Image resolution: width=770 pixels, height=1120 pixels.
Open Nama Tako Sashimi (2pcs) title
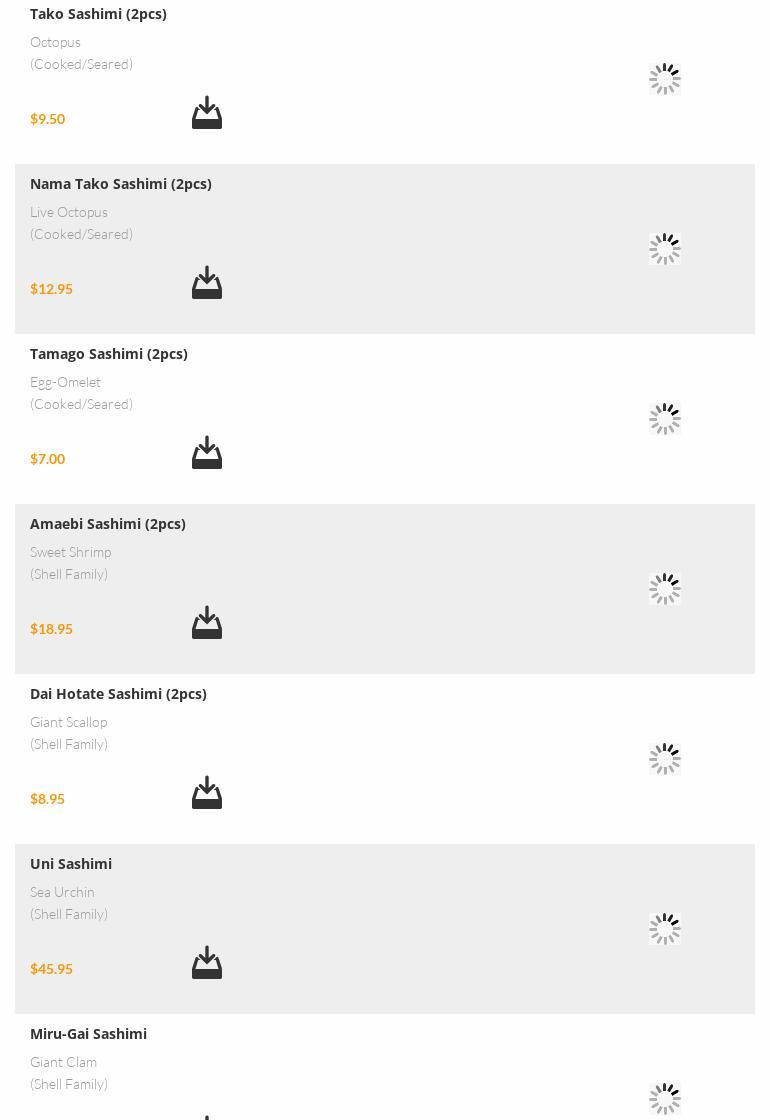pyautogui.click(x=121, y=184)
